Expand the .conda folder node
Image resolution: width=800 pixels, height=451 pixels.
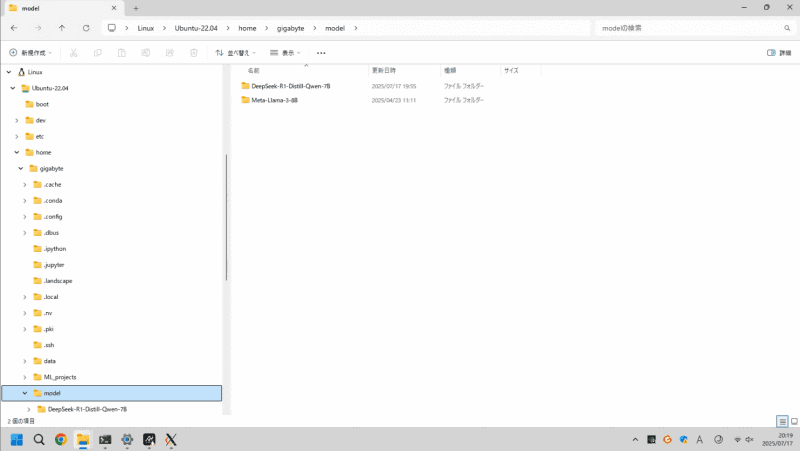point(24,201)
